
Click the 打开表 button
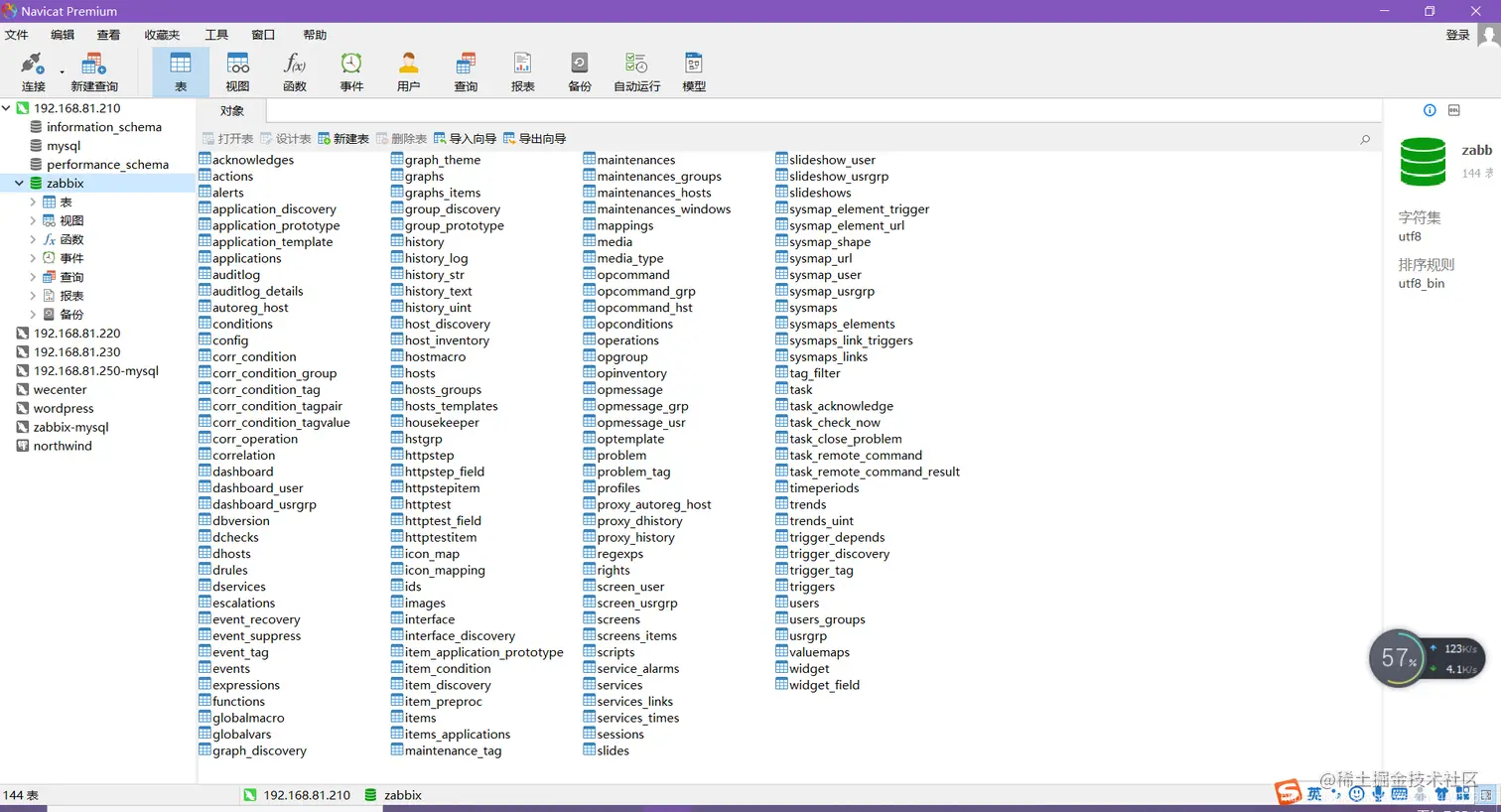point(227,139)
